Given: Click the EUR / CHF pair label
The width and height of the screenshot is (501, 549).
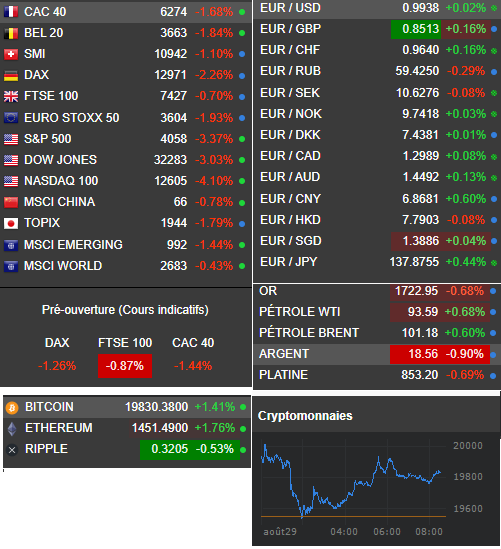Looking at the screenshot, I should [x=290, y=50].
